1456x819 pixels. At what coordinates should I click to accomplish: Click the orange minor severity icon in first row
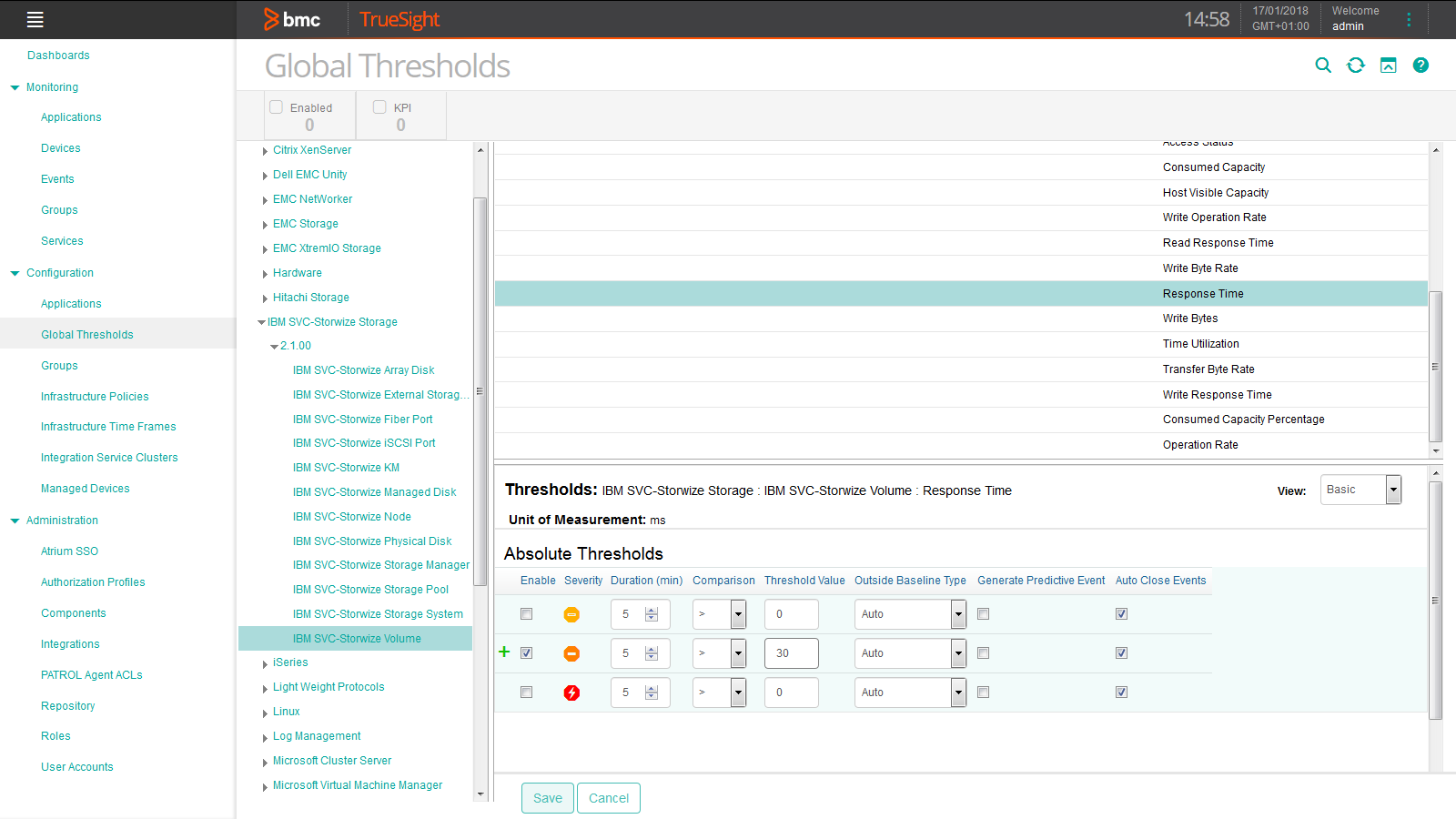pos(571,614)
